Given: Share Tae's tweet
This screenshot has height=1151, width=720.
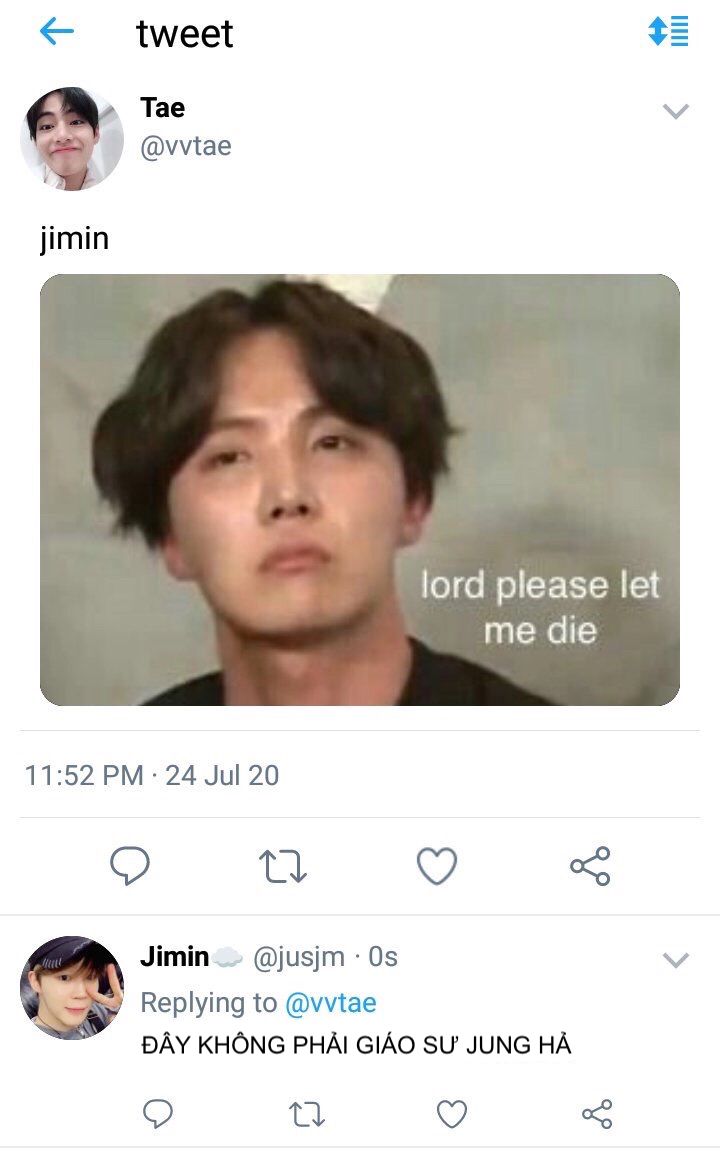Looking at the screenshot, I should [x=590, y=866].
